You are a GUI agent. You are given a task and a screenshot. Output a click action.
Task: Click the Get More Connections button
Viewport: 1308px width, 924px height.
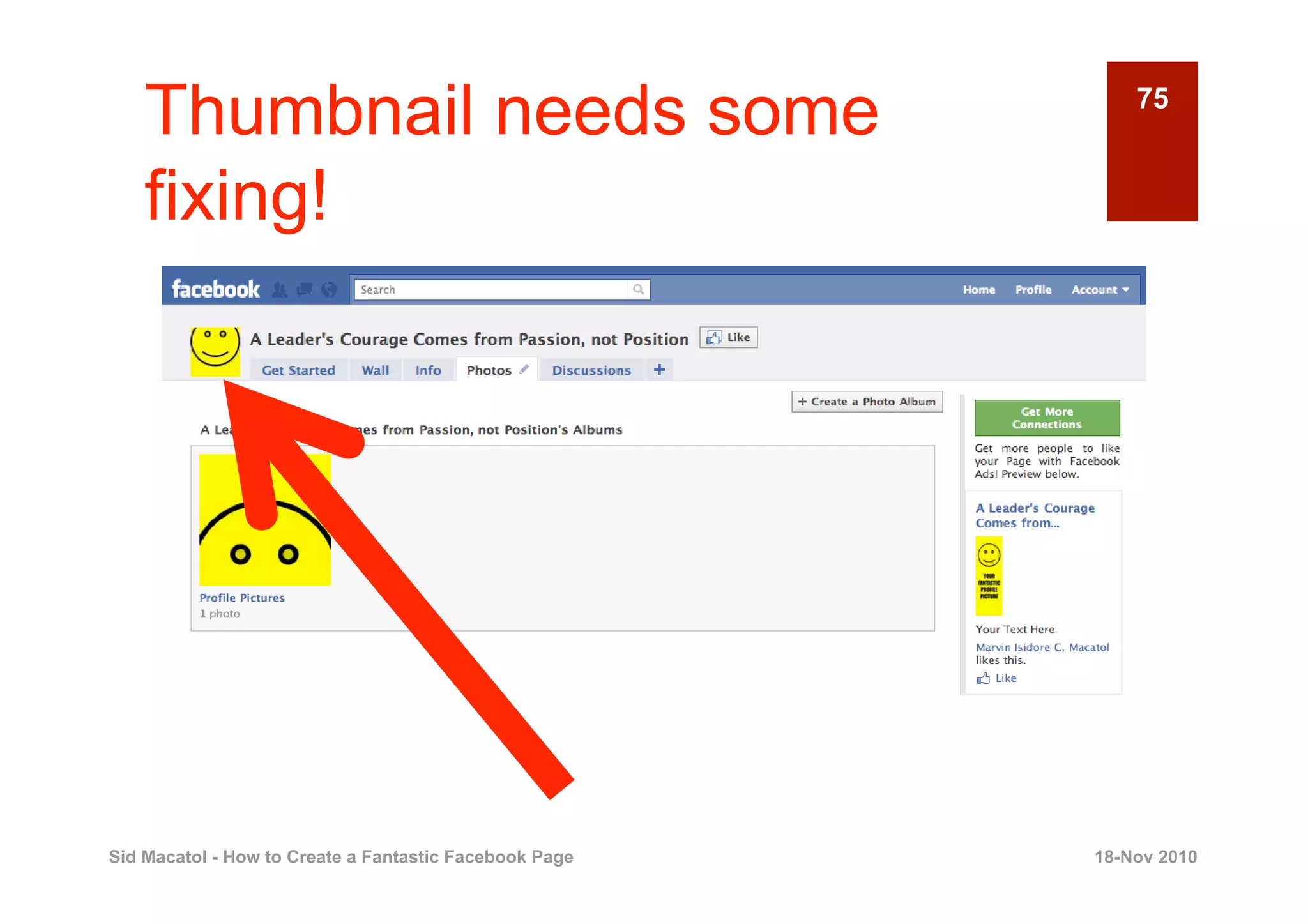click(x=1047, y=418)
